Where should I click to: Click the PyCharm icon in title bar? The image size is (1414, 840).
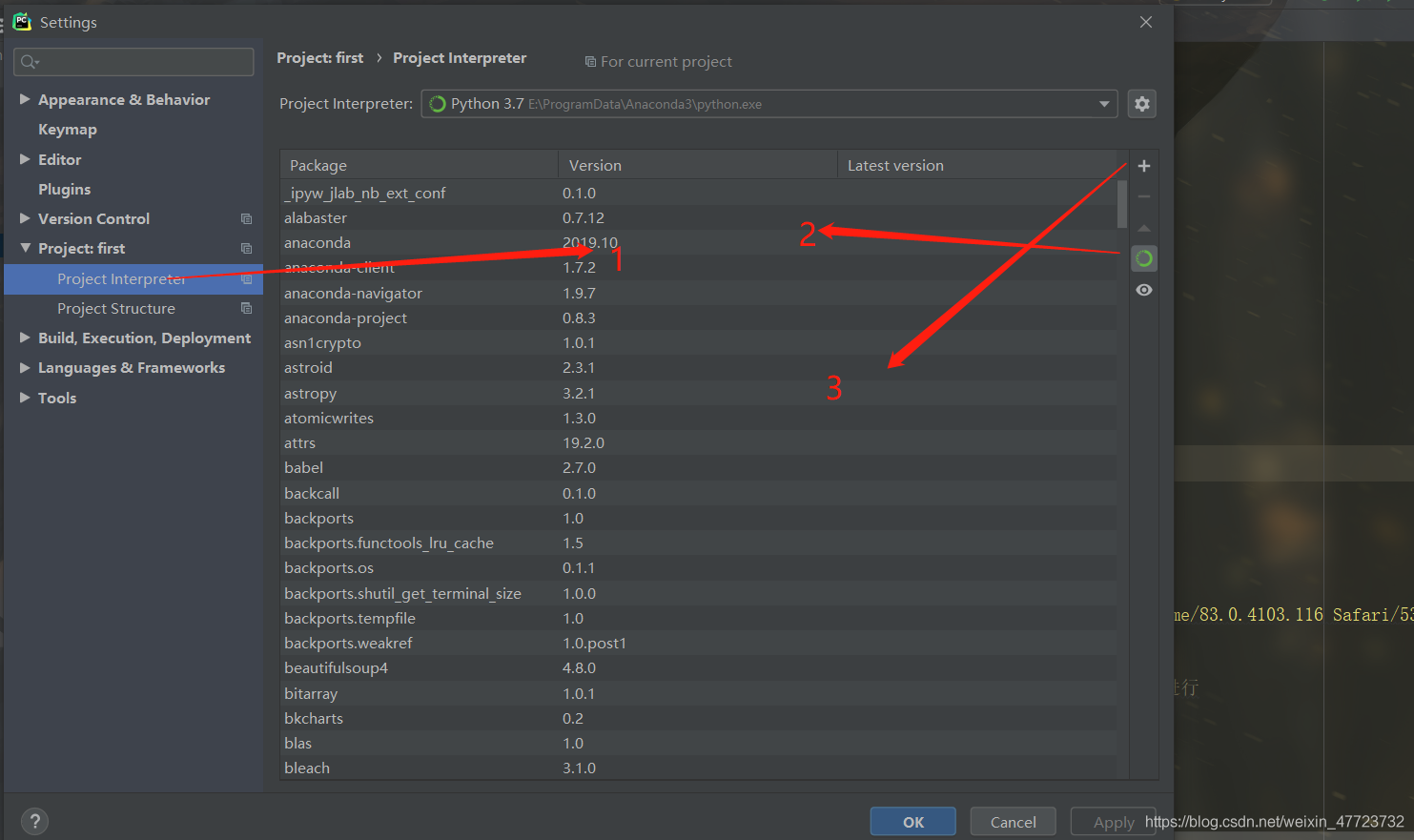click(22, 21)
